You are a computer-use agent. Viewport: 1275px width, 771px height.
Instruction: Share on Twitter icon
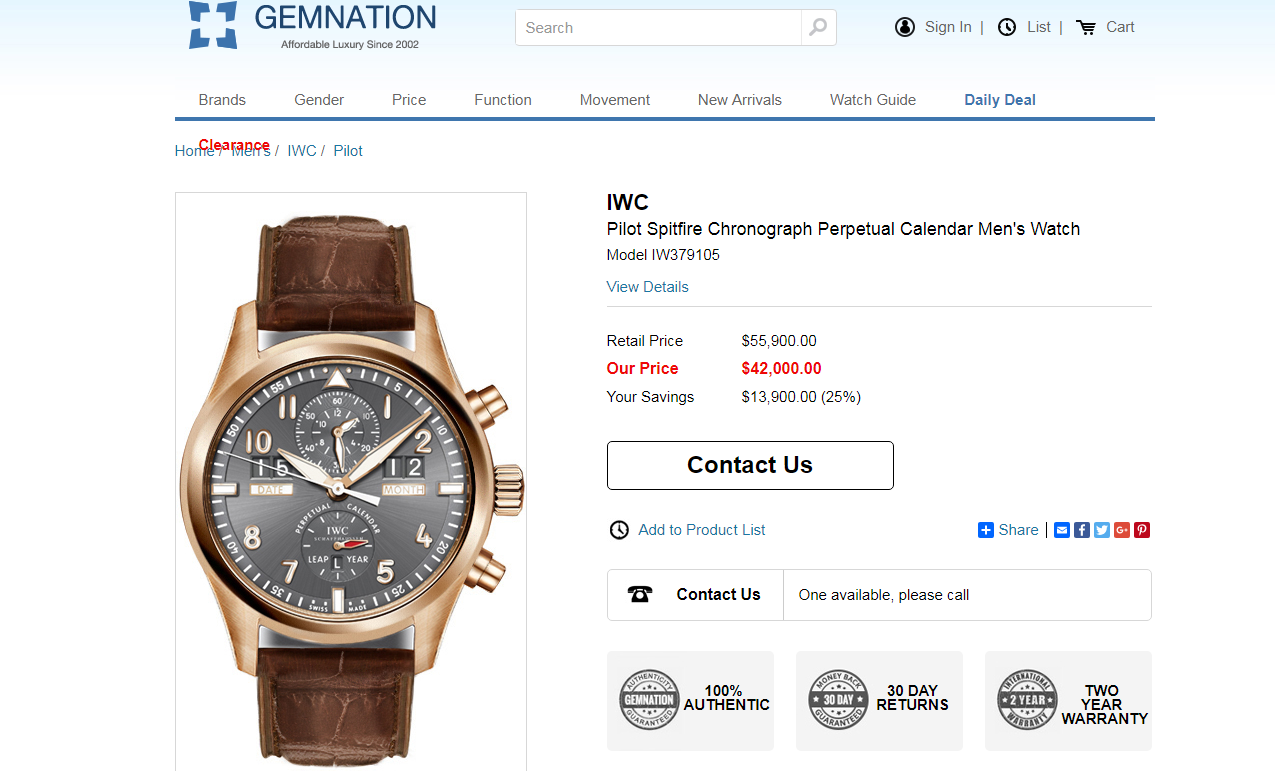1102,530
